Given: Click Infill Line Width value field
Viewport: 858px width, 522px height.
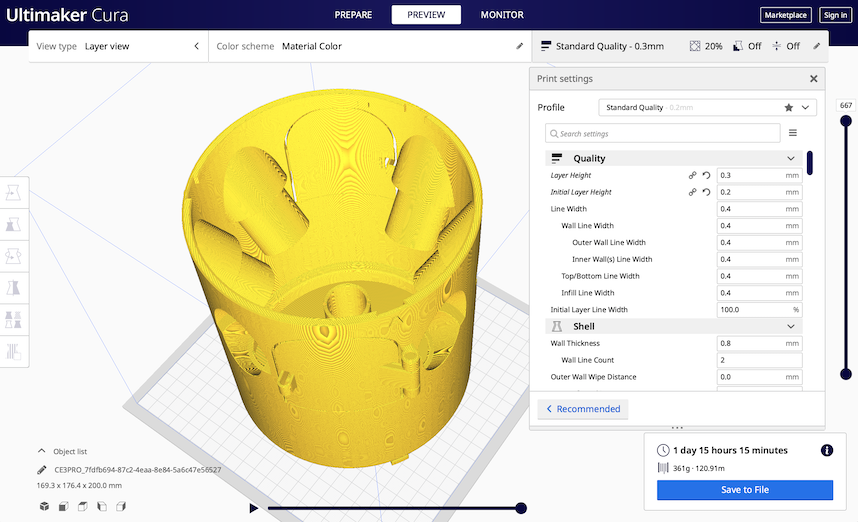Looking at the screenshot, I should [x=760, y=293].
